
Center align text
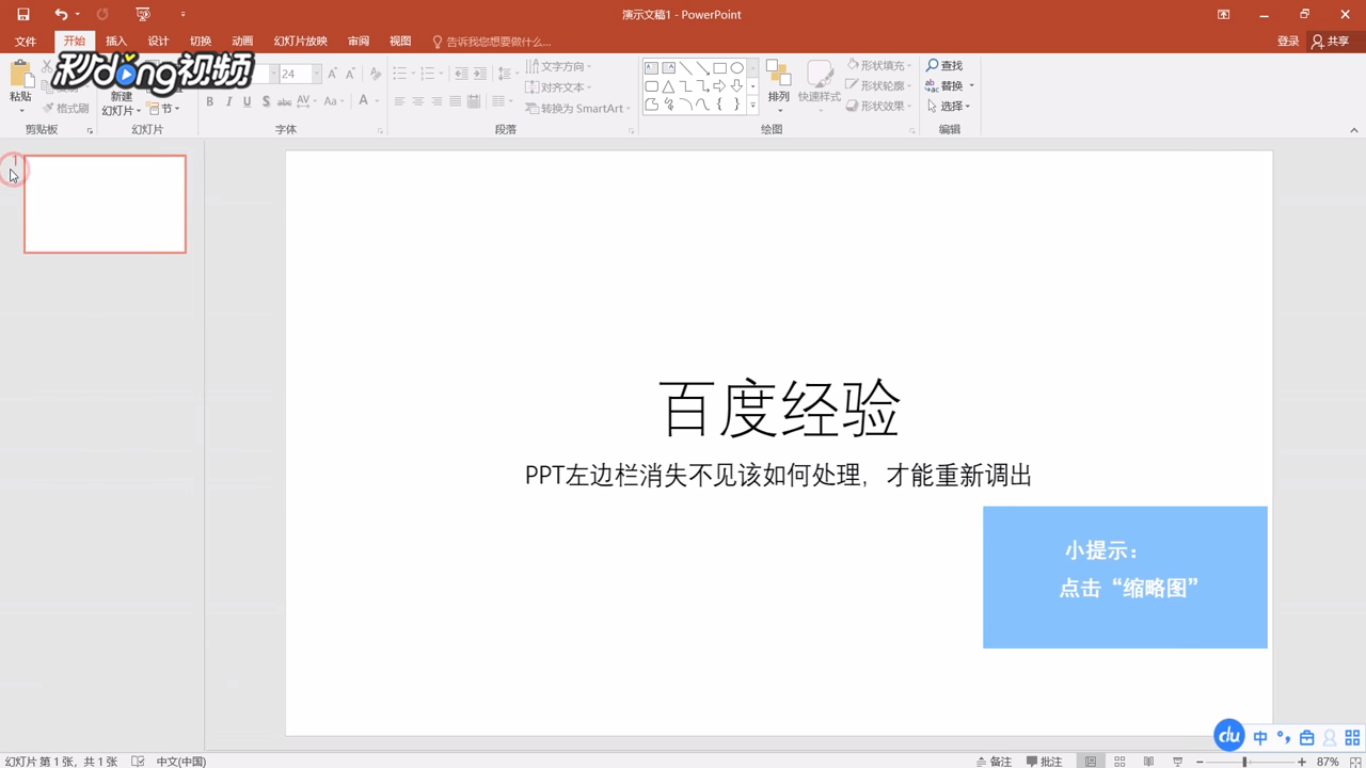click(418, 101)
